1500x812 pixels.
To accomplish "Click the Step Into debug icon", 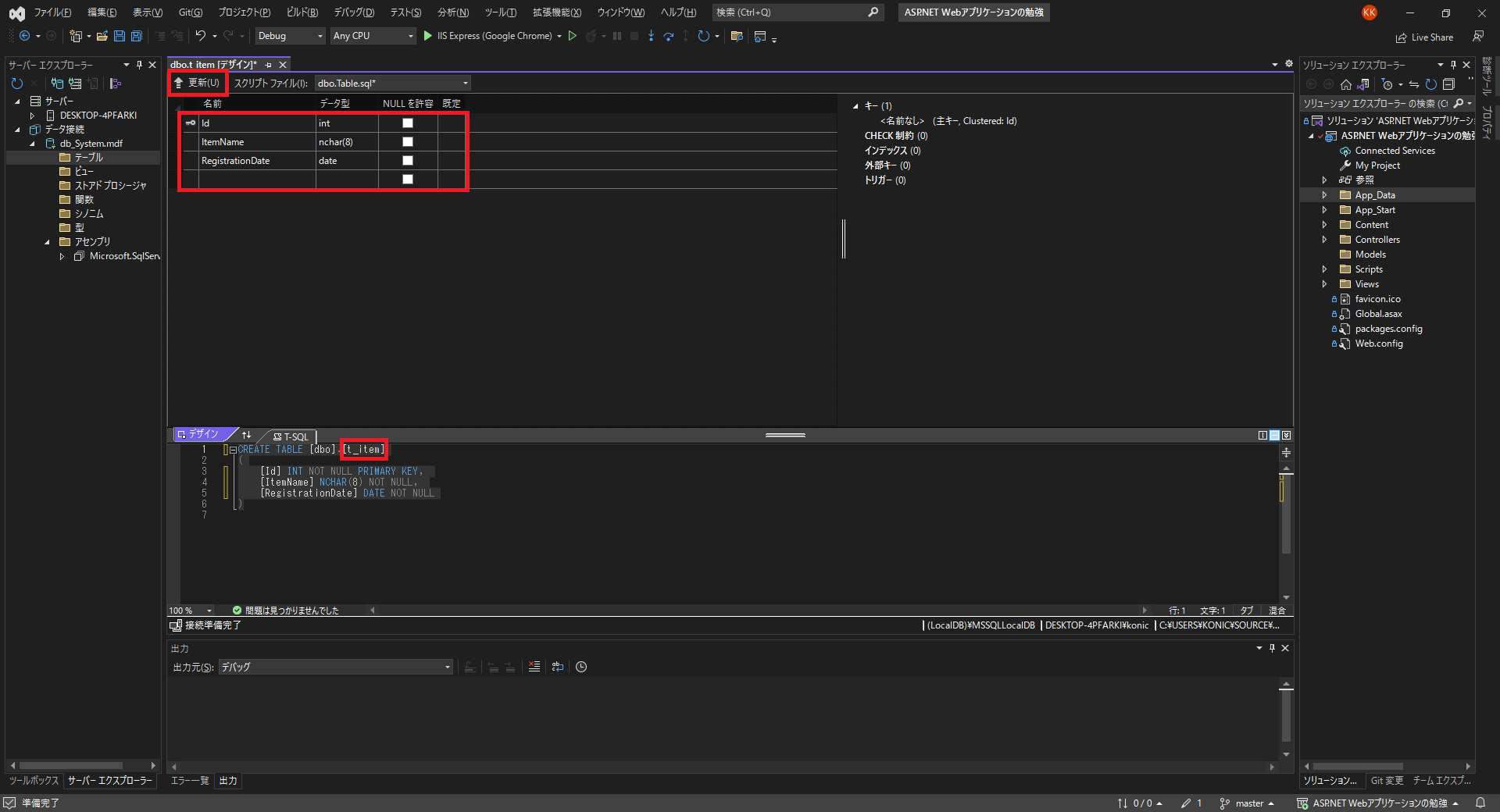I will 651,36.
